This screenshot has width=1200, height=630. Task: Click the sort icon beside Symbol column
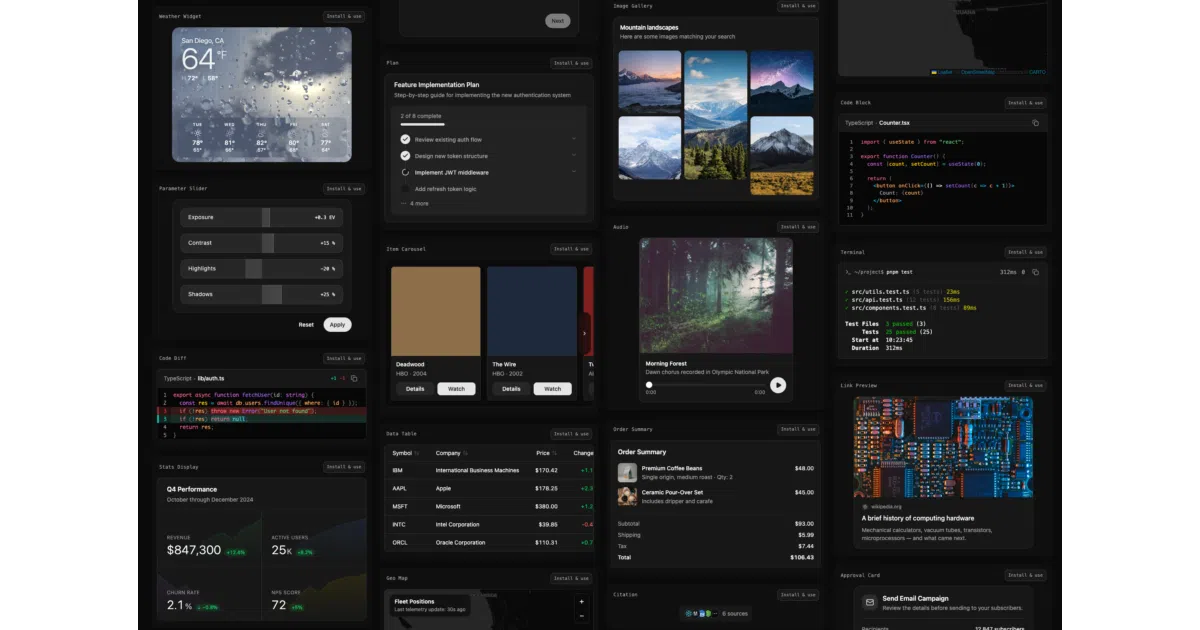417,453
